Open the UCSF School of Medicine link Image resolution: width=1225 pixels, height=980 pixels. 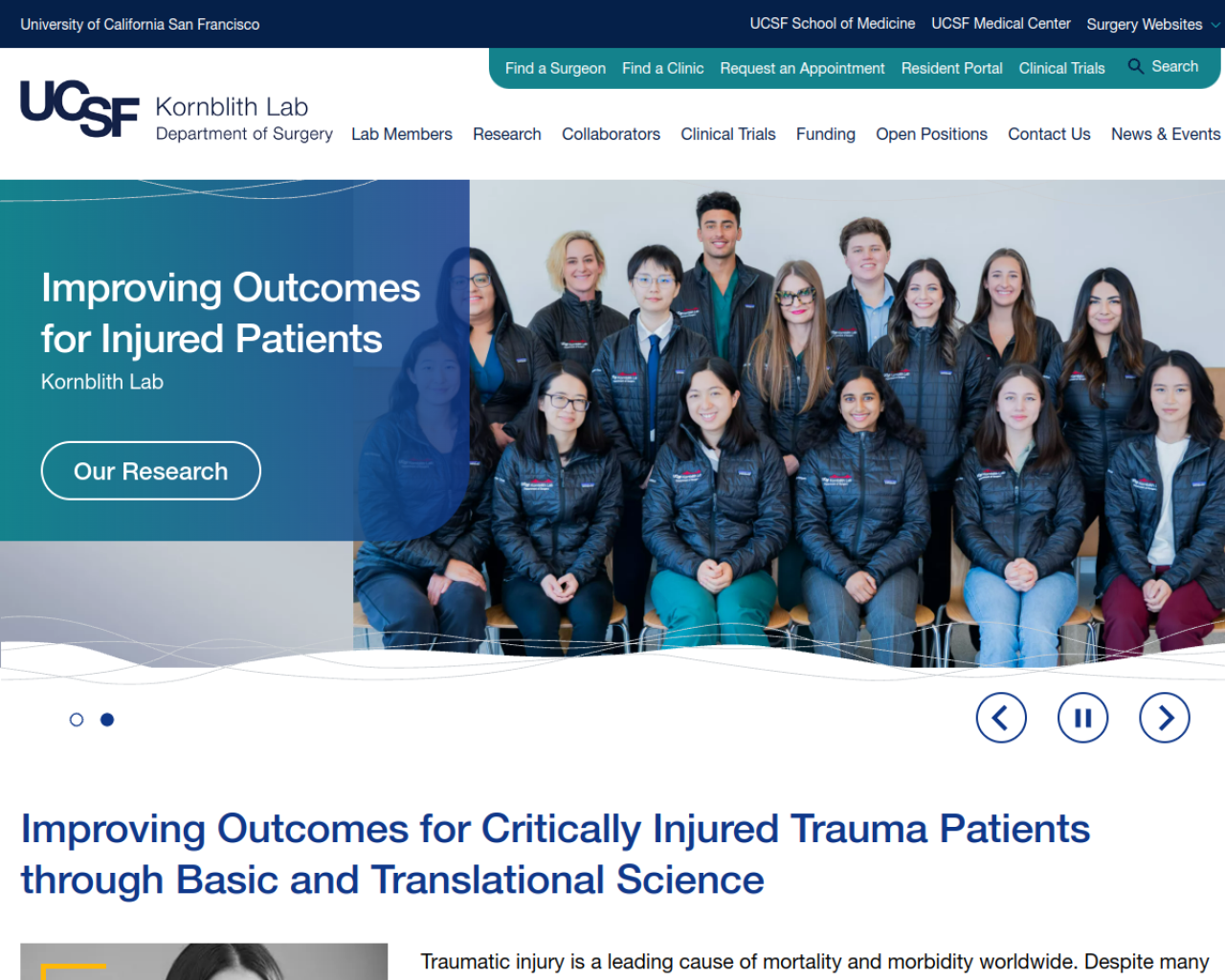[x=832, y=23]
